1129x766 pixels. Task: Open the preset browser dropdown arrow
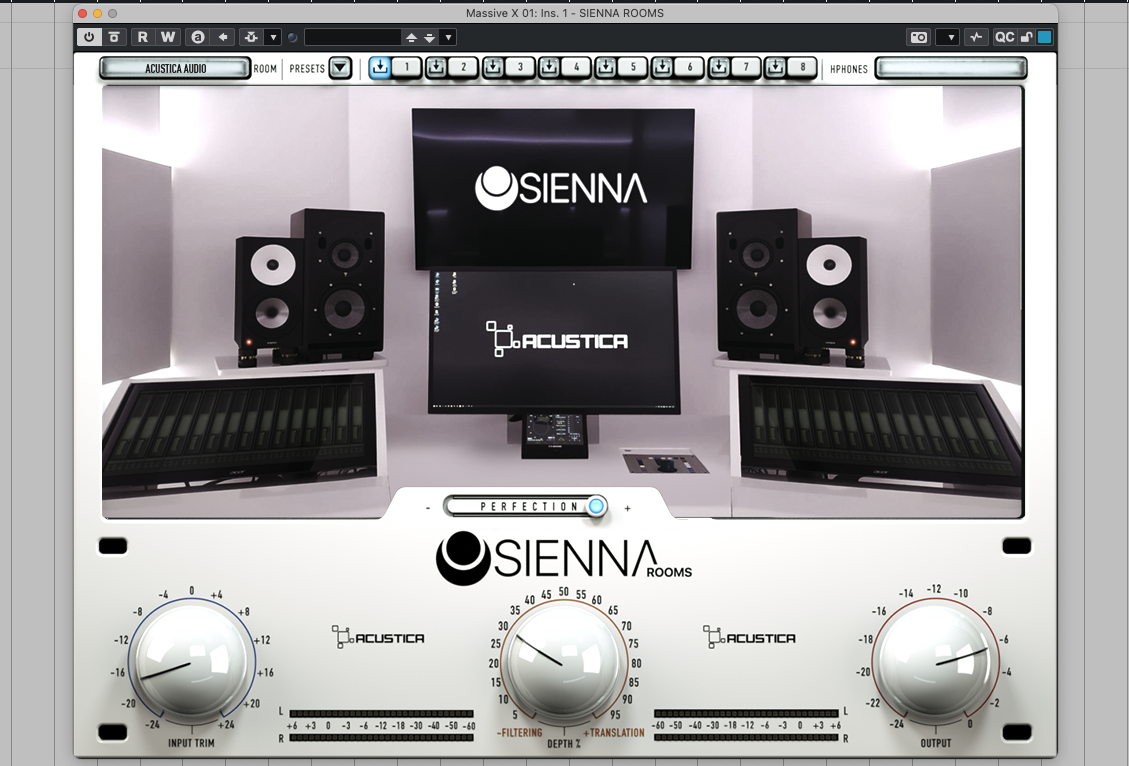click(448, 36)
